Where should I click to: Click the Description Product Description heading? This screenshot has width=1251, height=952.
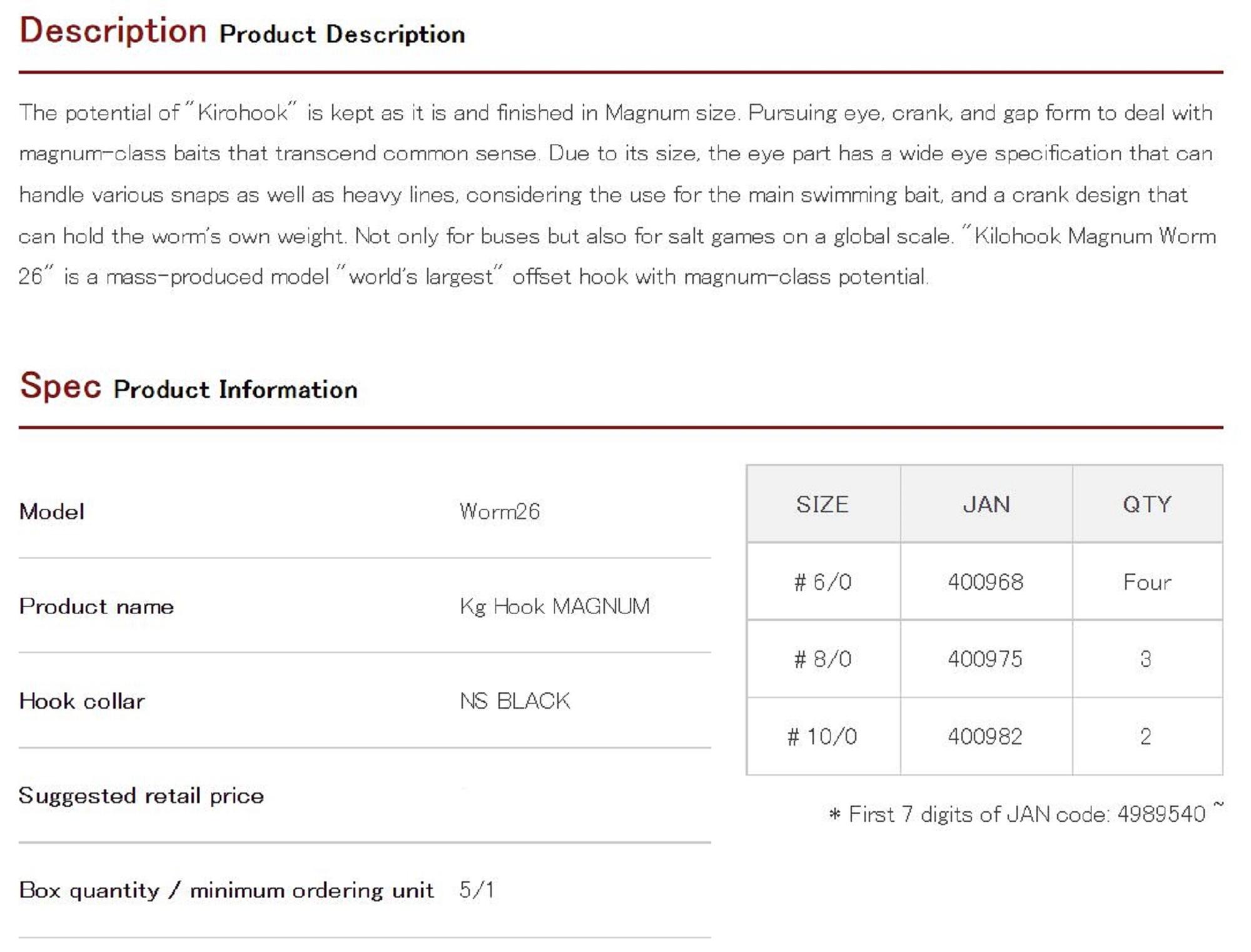click(x=242, y=31)
